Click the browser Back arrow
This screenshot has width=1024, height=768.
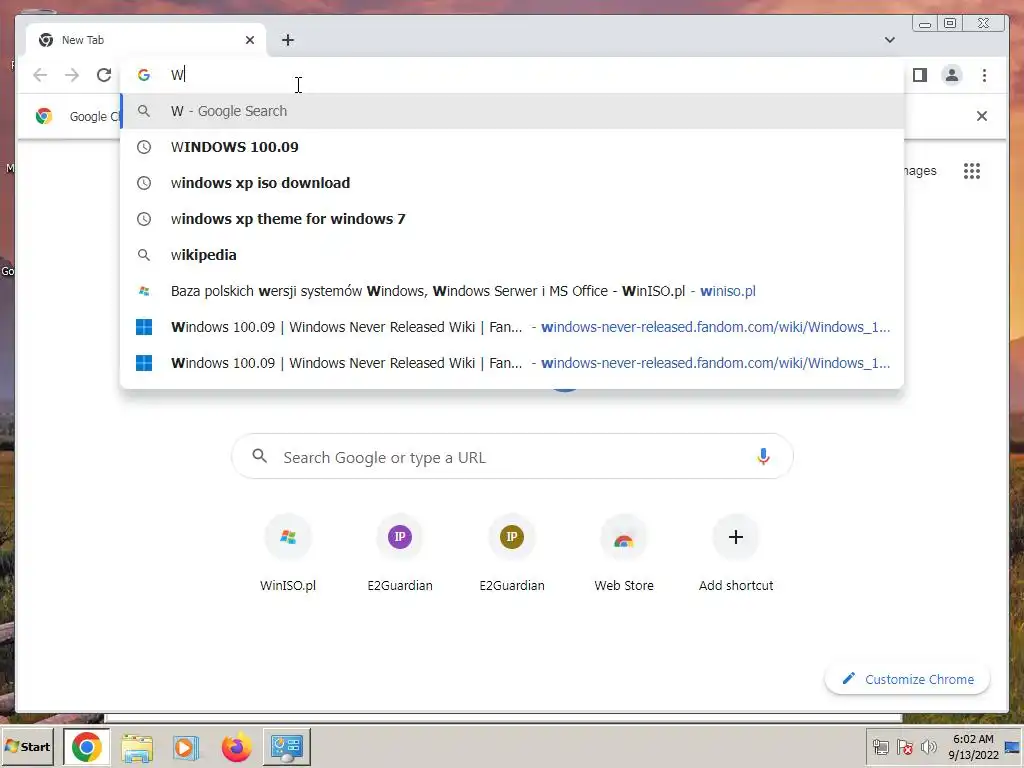pos(40,75)
